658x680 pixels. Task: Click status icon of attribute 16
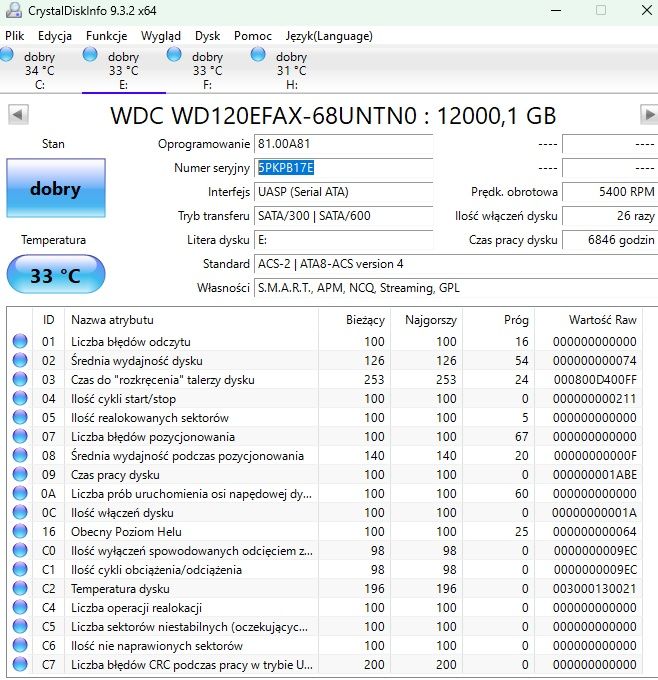tap(20, 531)
